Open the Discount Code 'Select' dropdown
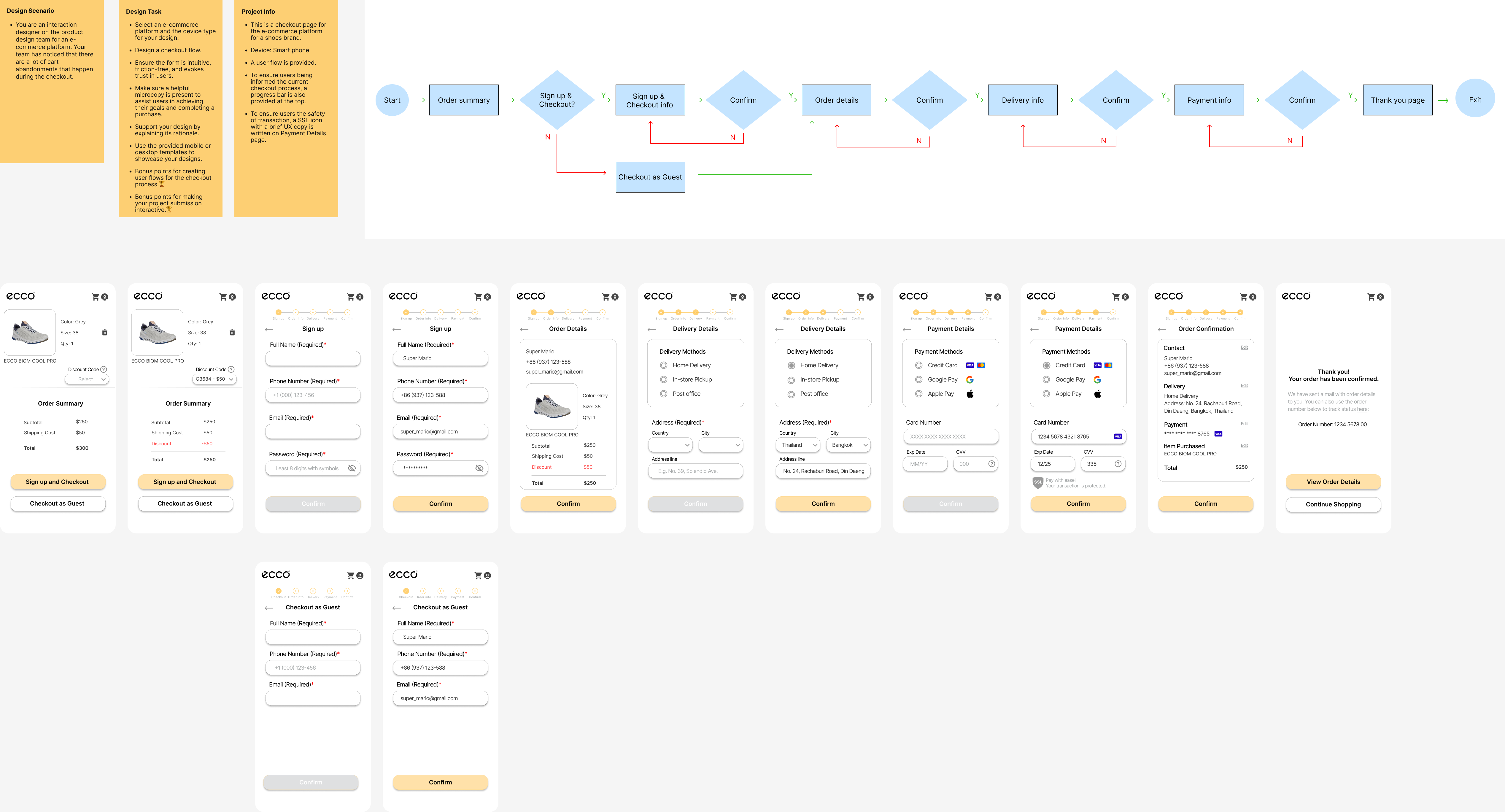1505x812 pixels. [87, 380]
